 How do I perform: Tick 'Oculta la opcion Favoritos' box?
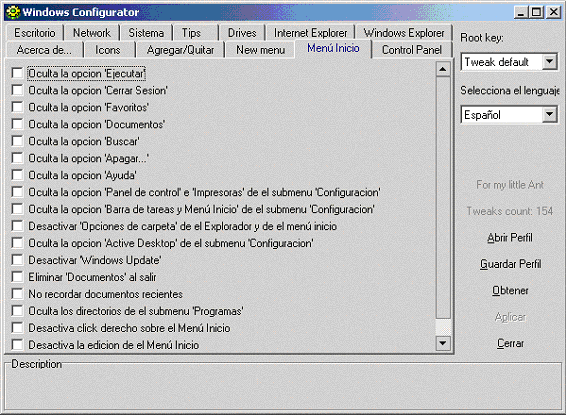click(17, 107)
